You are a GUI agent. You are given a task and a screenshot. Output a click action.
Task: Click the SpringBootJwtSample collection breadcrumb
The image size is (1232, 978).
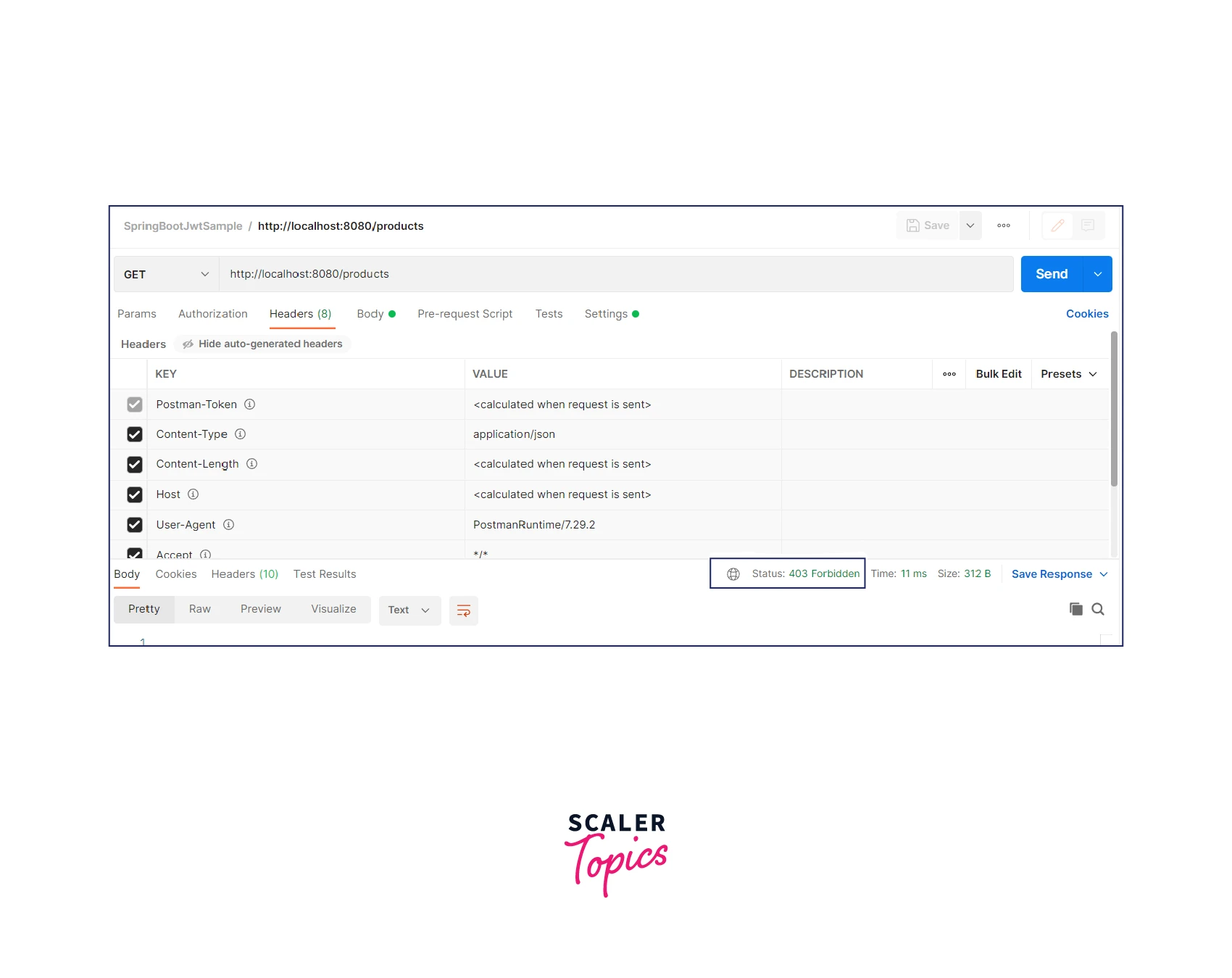coord(183,226)
